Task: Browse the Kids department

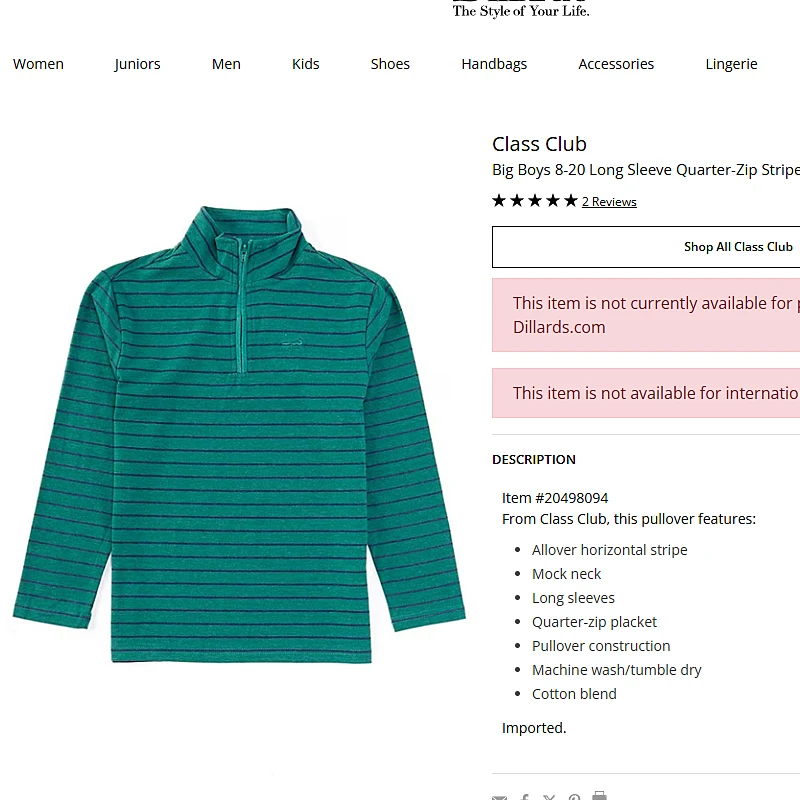Action: click(x=306, y=64)
